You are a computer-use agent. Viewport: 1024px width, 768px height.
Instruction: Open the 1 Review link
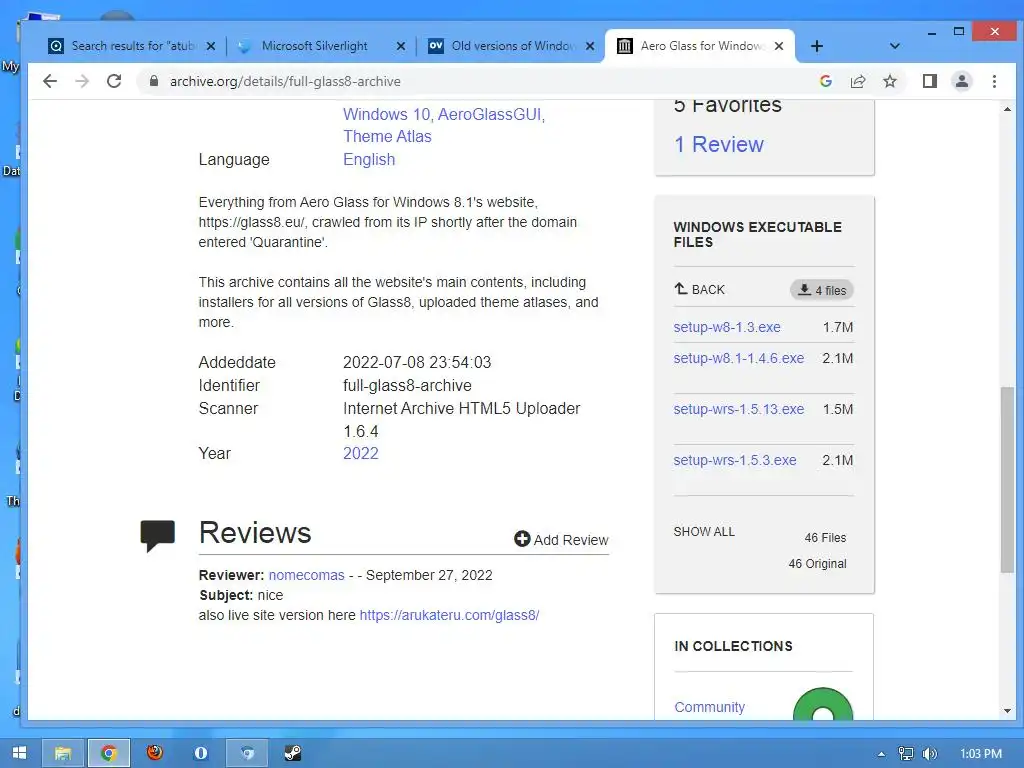(718, 144)
